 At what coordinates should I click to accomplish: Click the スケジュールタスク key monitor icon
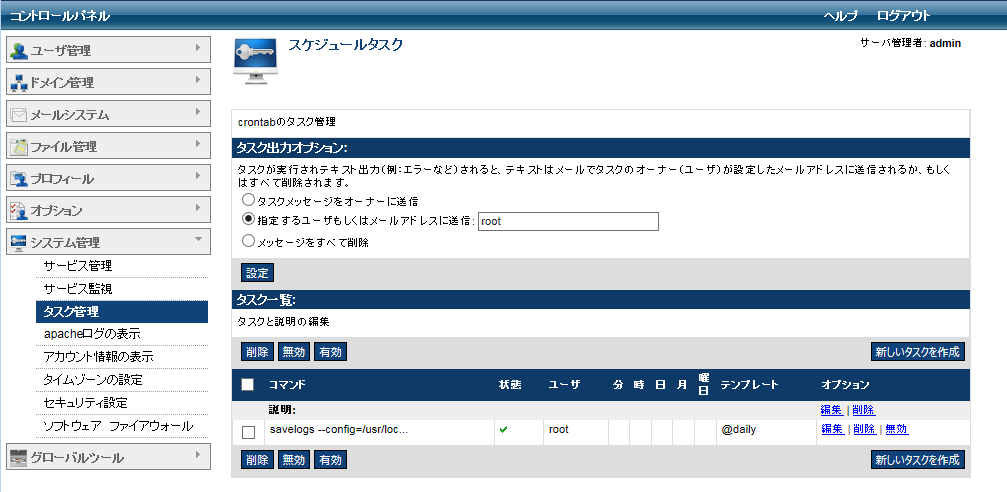click(x=256, y=62)
